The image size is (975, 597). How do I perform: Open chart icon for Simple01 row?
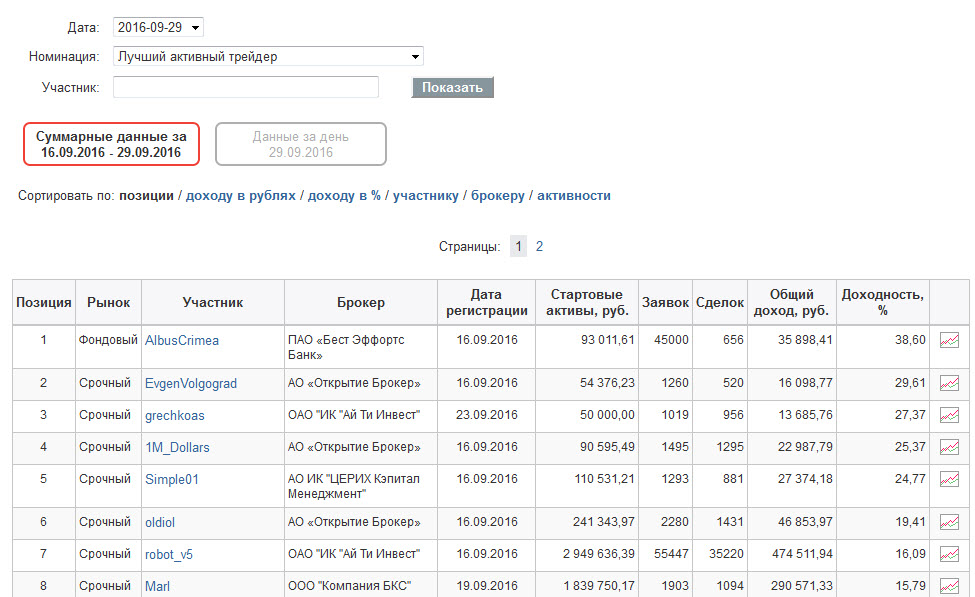[949, 479]
